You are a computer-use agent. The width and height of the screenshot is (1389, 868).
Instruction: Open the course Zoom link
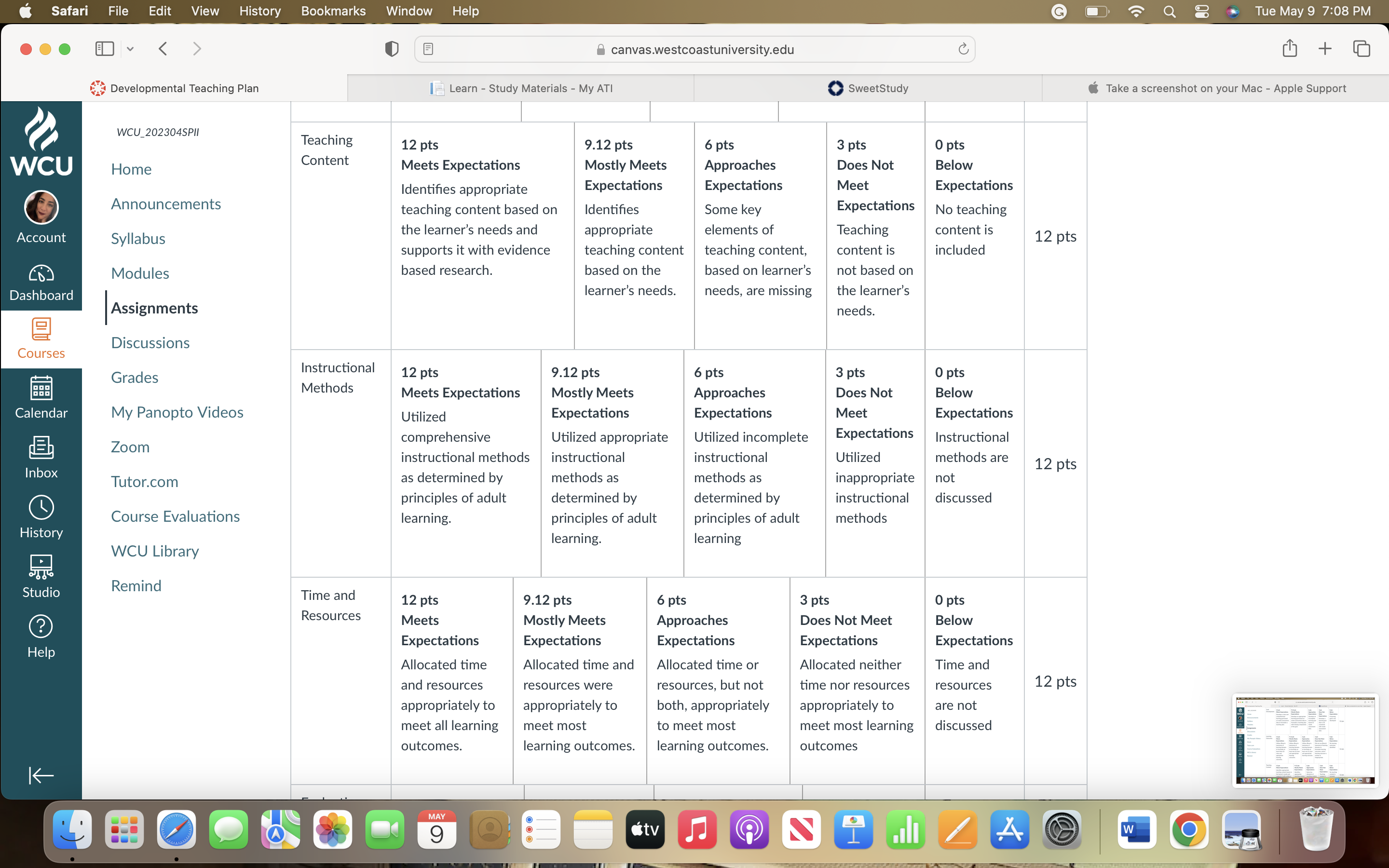point(130,447)
